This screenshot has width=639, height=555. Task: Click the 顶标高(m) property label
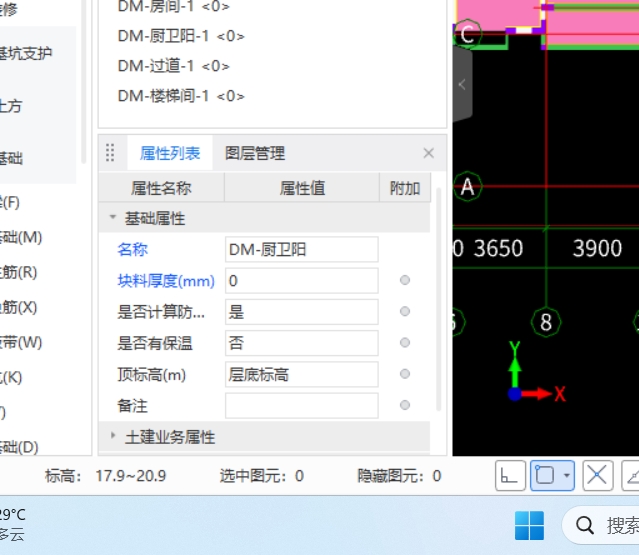click(152, 374)
